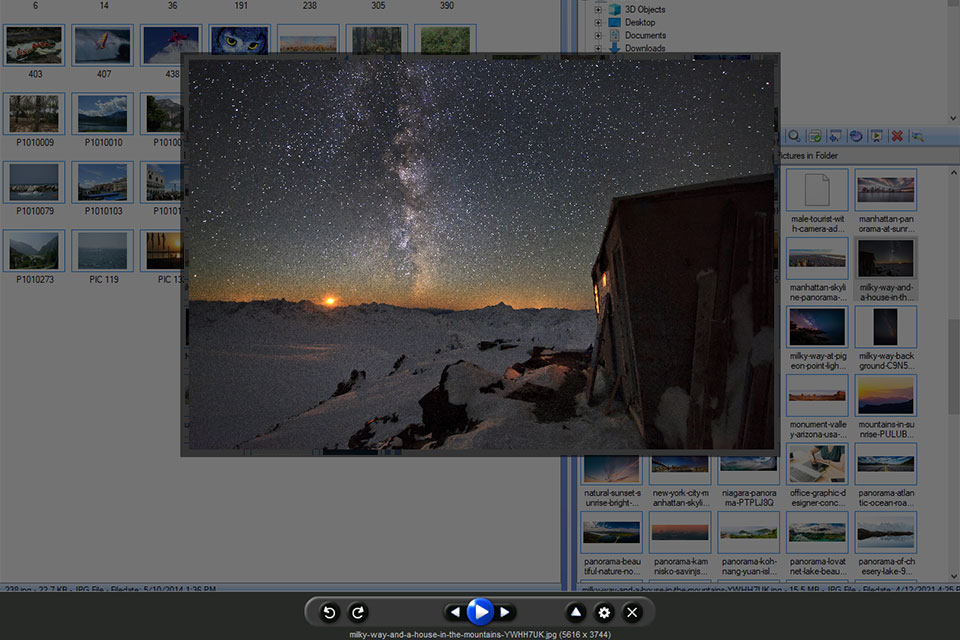The image size is (960, 640).
Task: Rotate image counterclockwise in slideshow bar
Action: pos(329,612)
